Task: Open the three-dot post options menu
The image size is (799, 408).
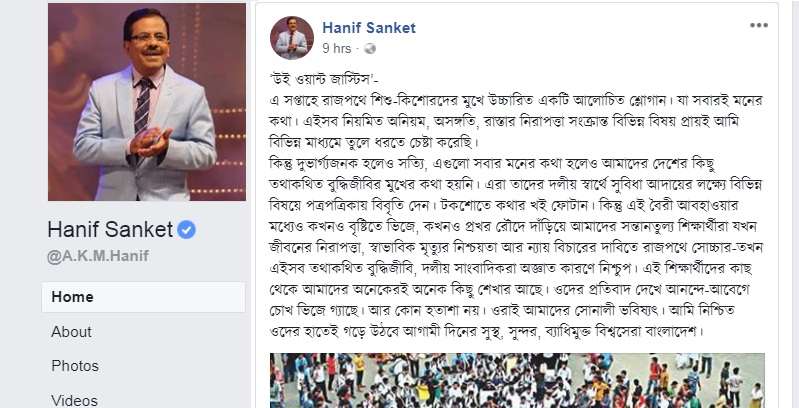Action: [x=759, y=25]
